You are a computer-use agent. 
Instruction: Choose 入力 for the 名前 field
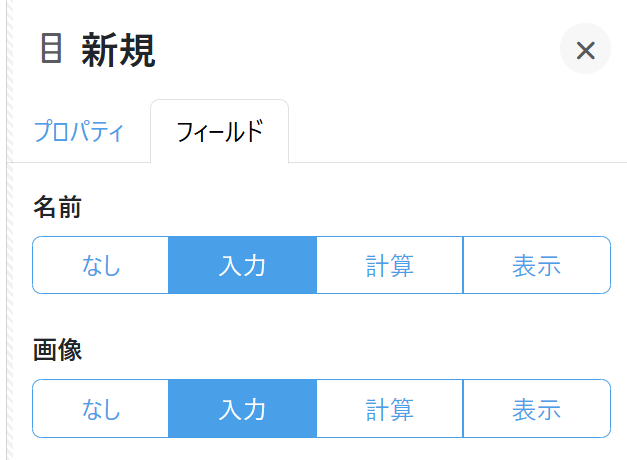tap(242, 265)
